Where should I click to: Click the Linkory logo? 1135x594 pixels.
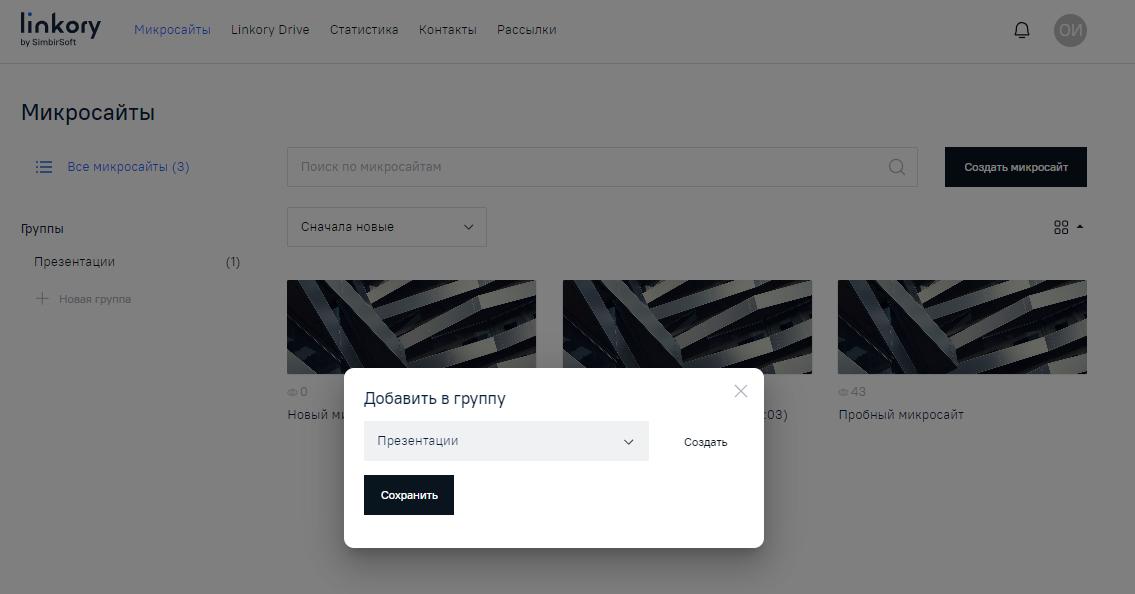[x=59, y=28]
